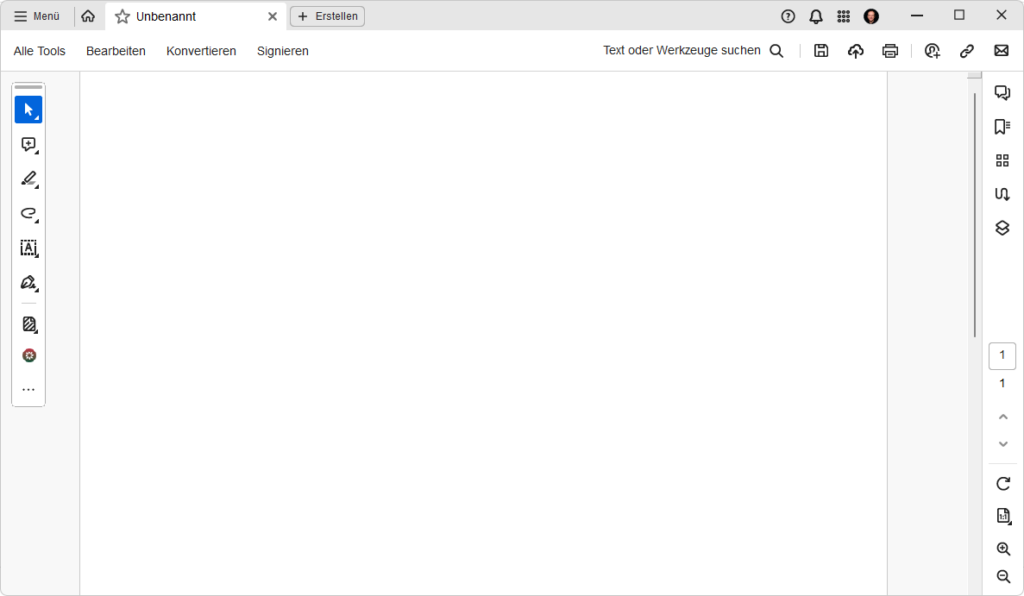
Task: Print the document via printer icon
Action: point(890,51)
